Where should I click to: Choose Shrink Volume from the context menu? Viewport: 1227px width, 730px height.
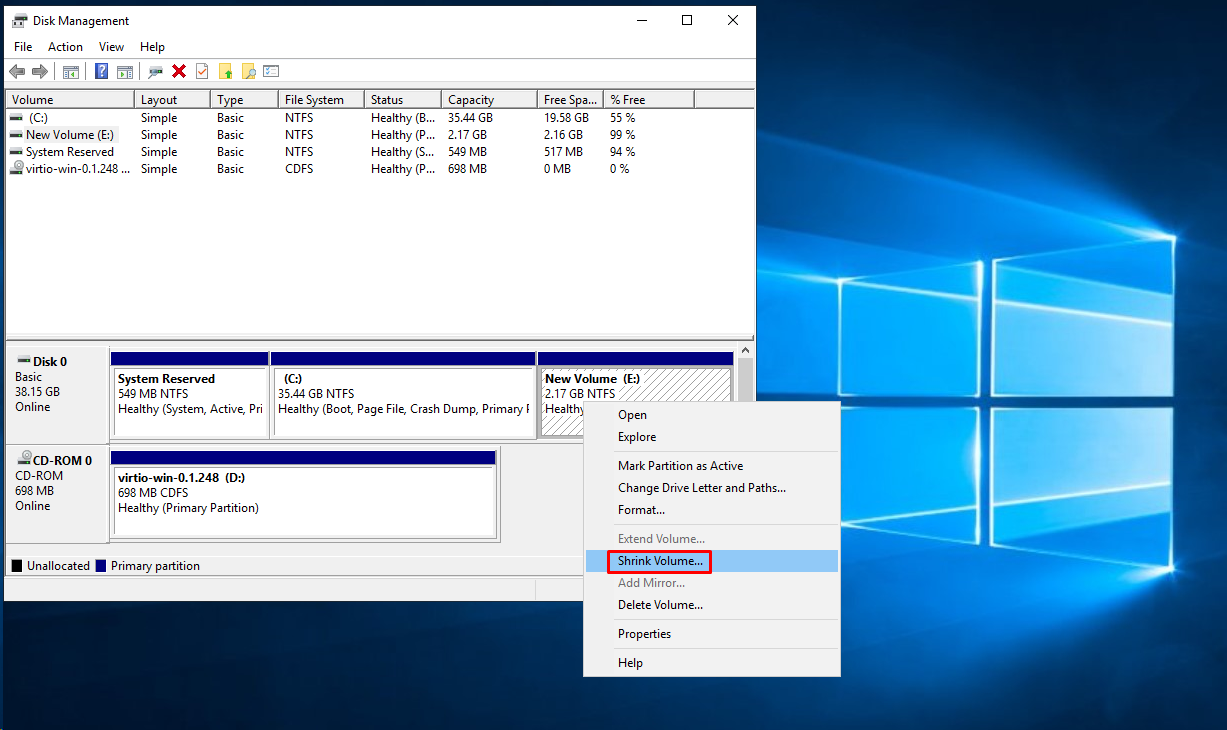[659, 561]
